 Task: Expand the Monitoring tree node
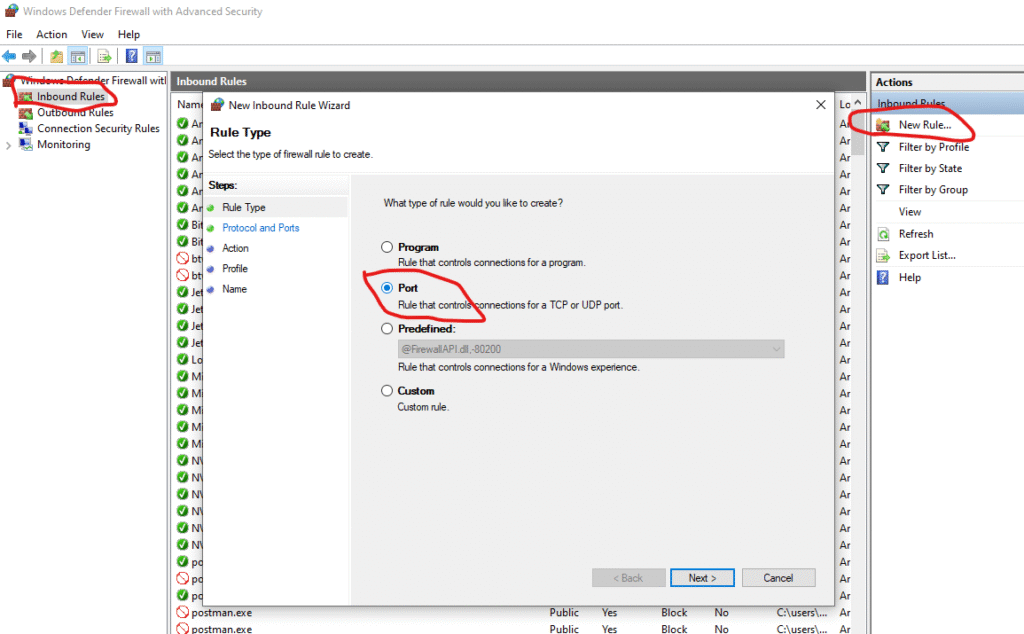coord(8,145)
